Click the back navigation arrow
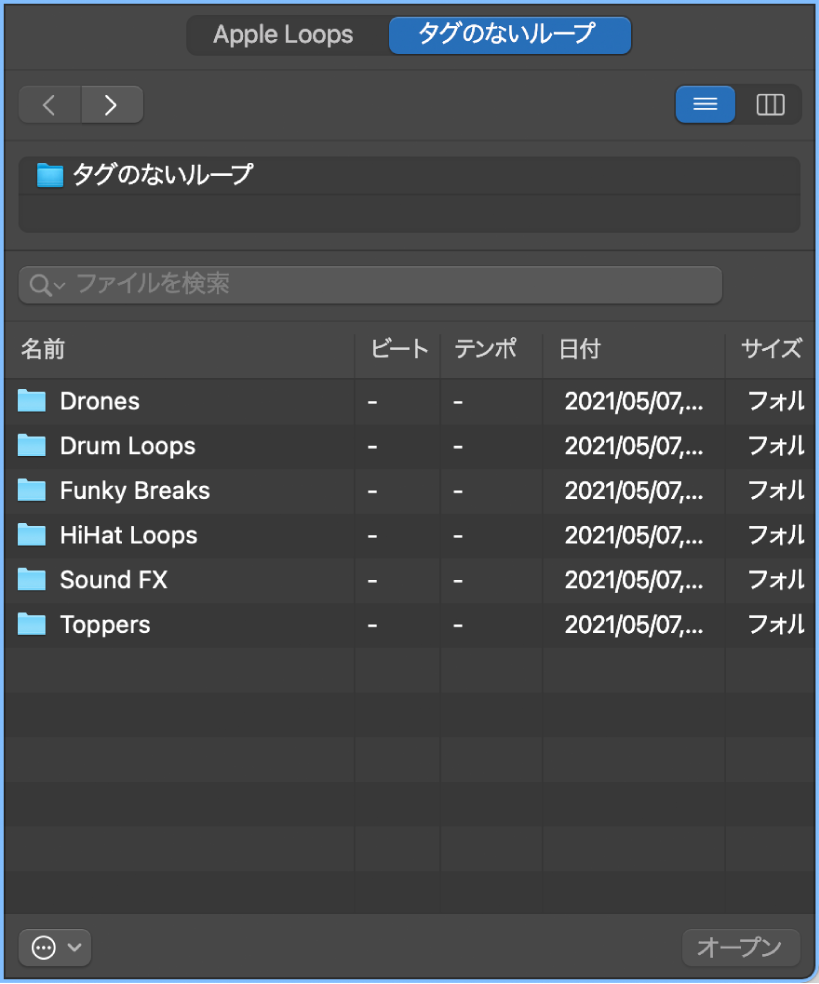This screenshot has height=984, width=819. click(x=49, y=104)
